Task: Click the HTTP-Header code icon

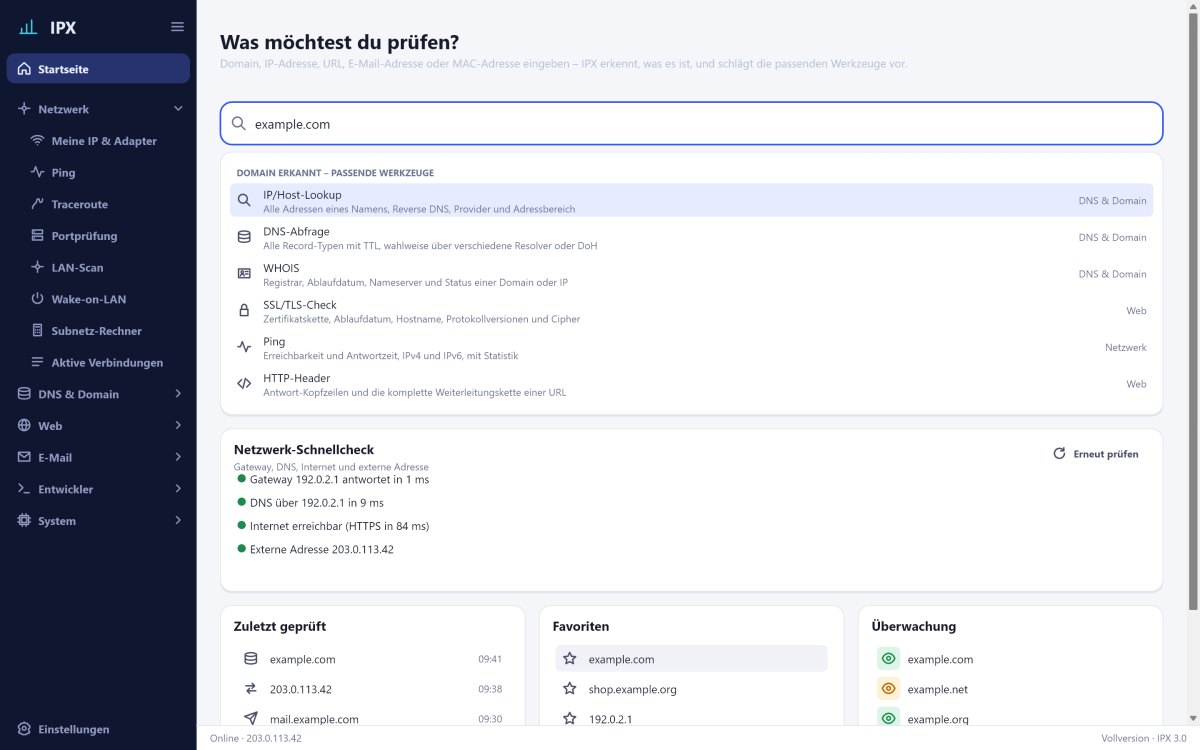Action: [244, 384]
